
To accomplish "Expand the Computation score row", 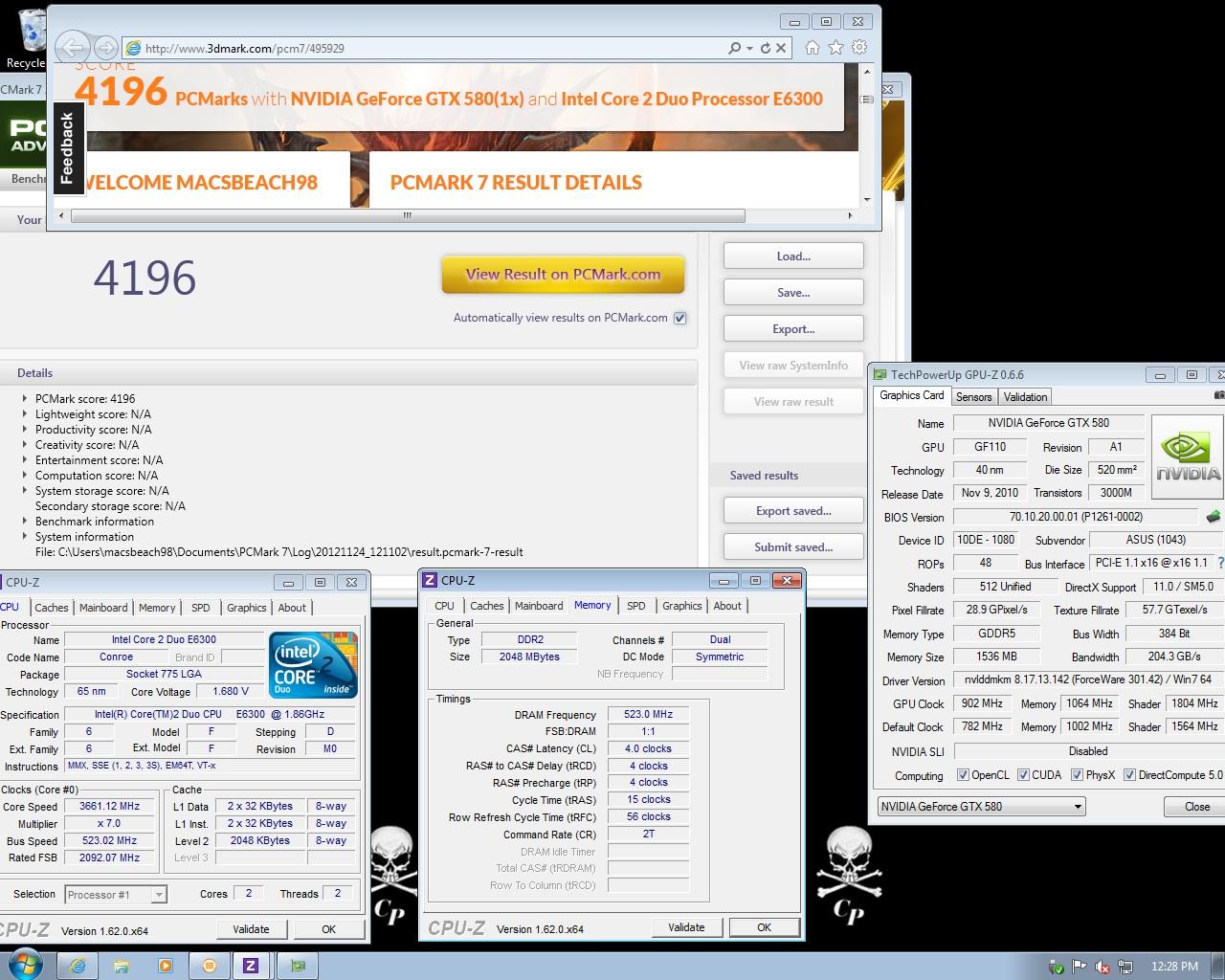I will [25, 475].
